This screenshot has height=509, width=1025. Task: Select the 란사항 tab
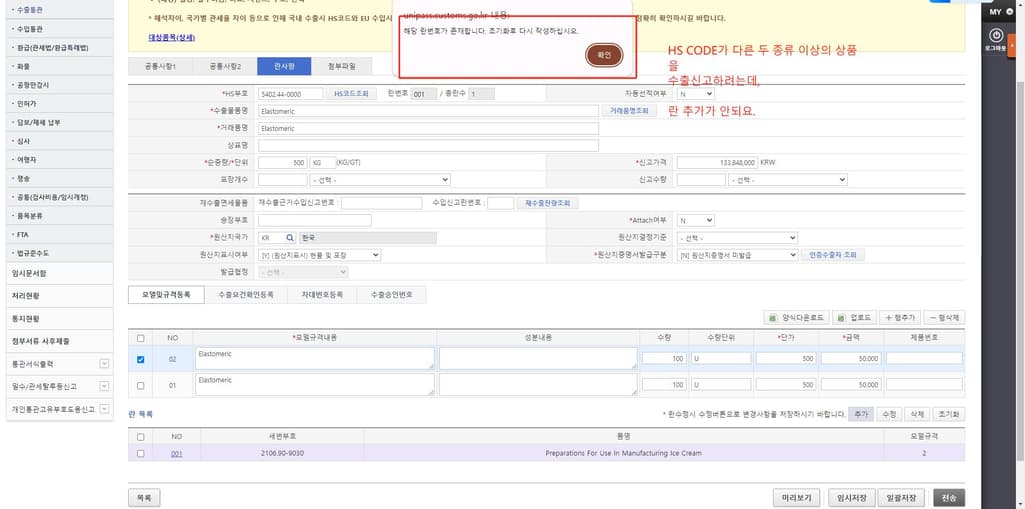(284, 67)
